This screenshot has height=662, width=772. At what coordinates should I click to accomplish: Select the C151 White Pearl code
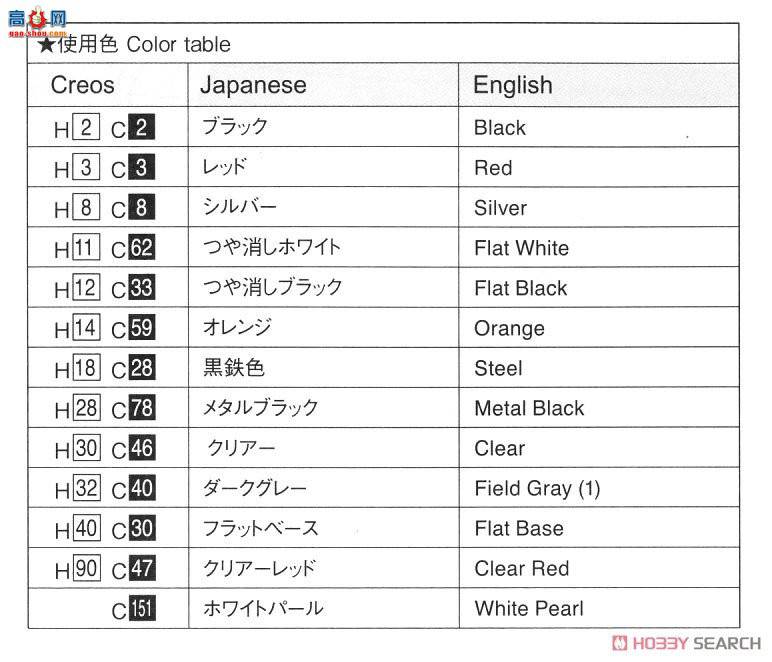(142, 608)
